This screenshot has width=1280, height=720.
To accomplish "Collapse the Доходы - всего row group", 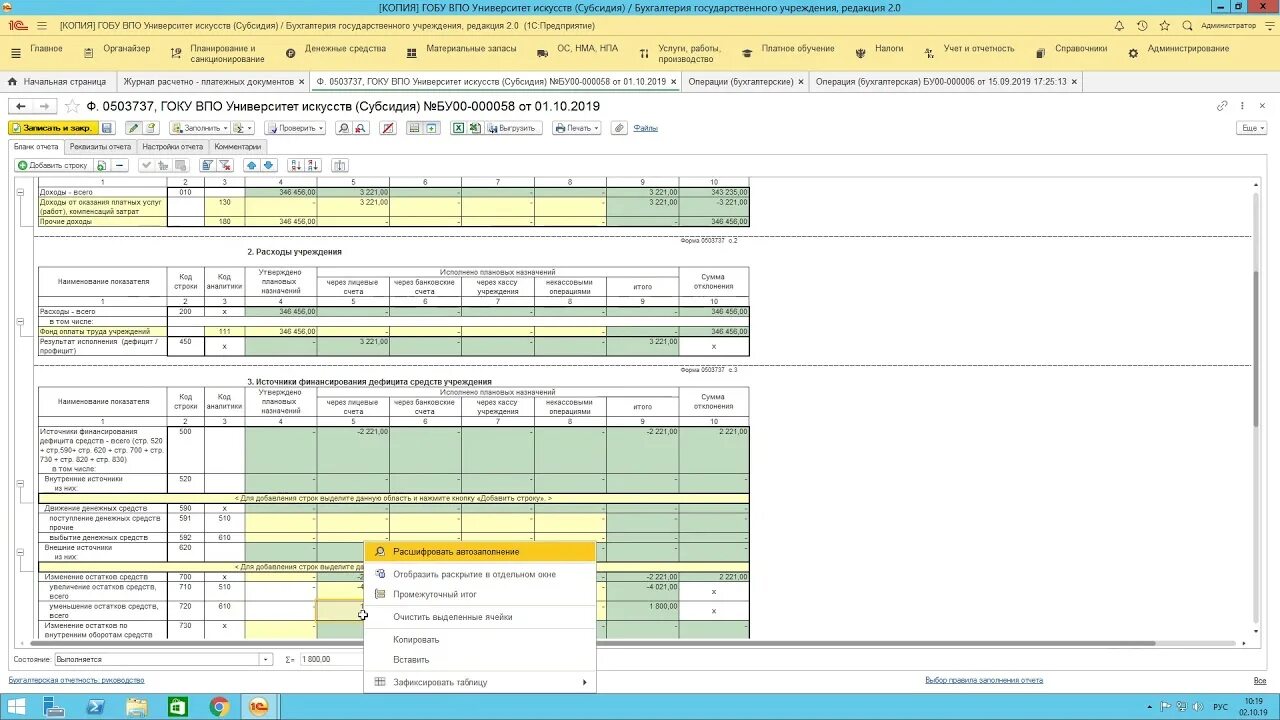I will [21, 193].
